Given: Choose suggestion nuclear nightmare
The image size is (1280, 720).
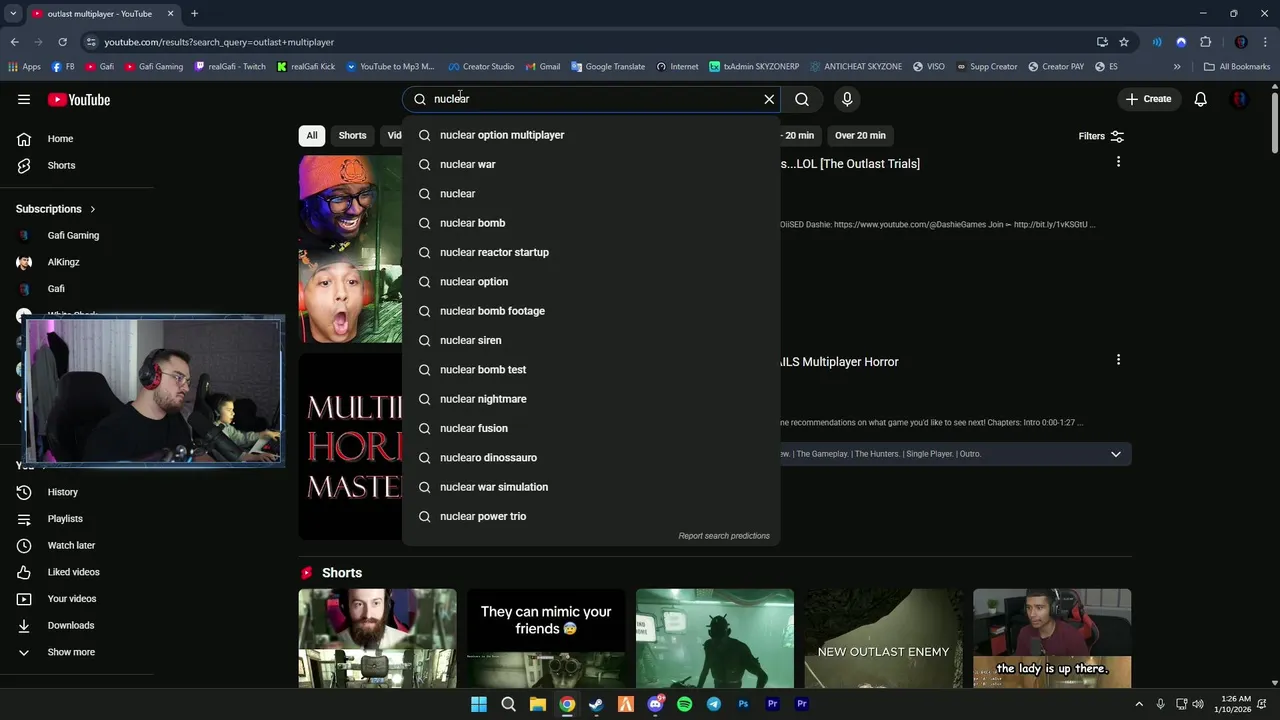Looking at the screenshot, I should tap(591, 399).
